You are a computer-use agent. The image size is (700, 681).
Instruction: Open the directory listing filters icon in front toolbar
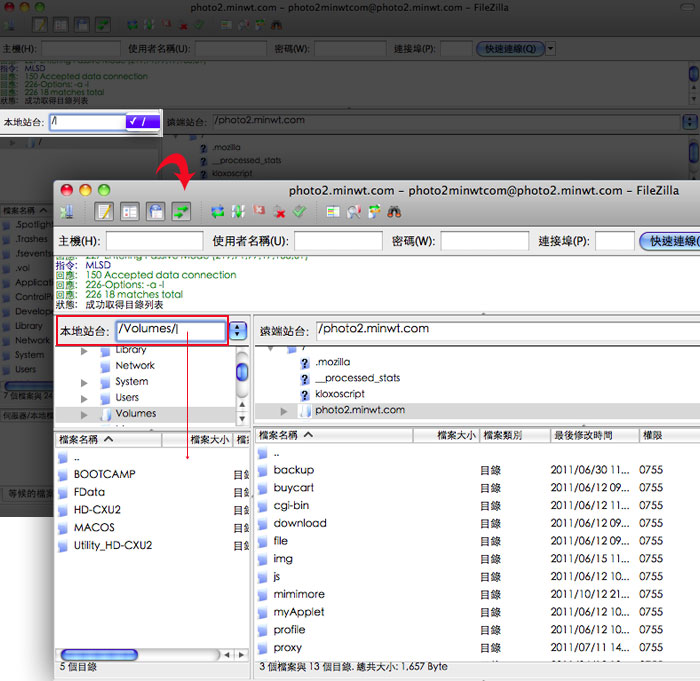(x=333, y=212)
